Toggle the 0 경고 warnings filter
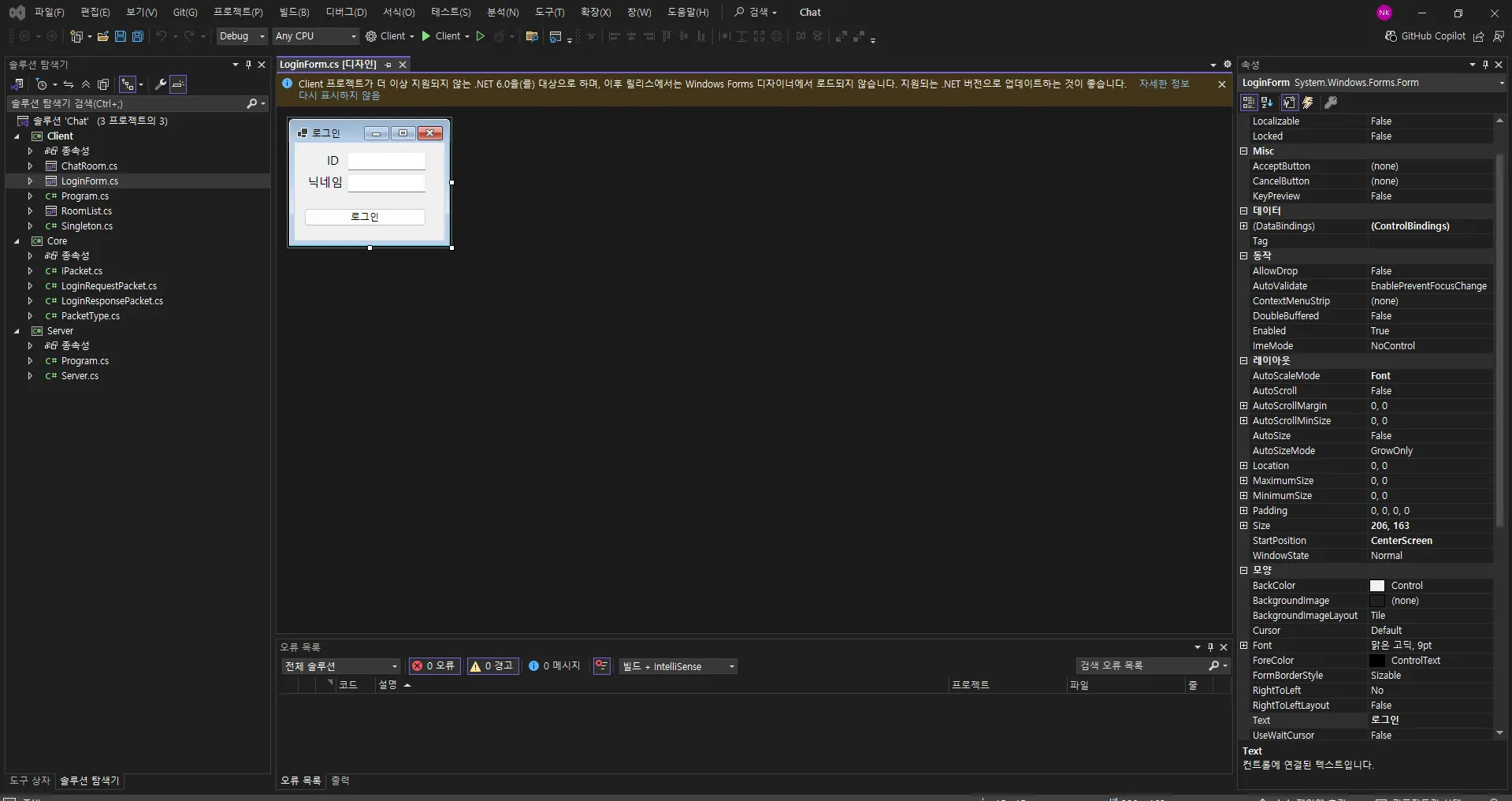1512x801 pixels. tap(492, 666)
